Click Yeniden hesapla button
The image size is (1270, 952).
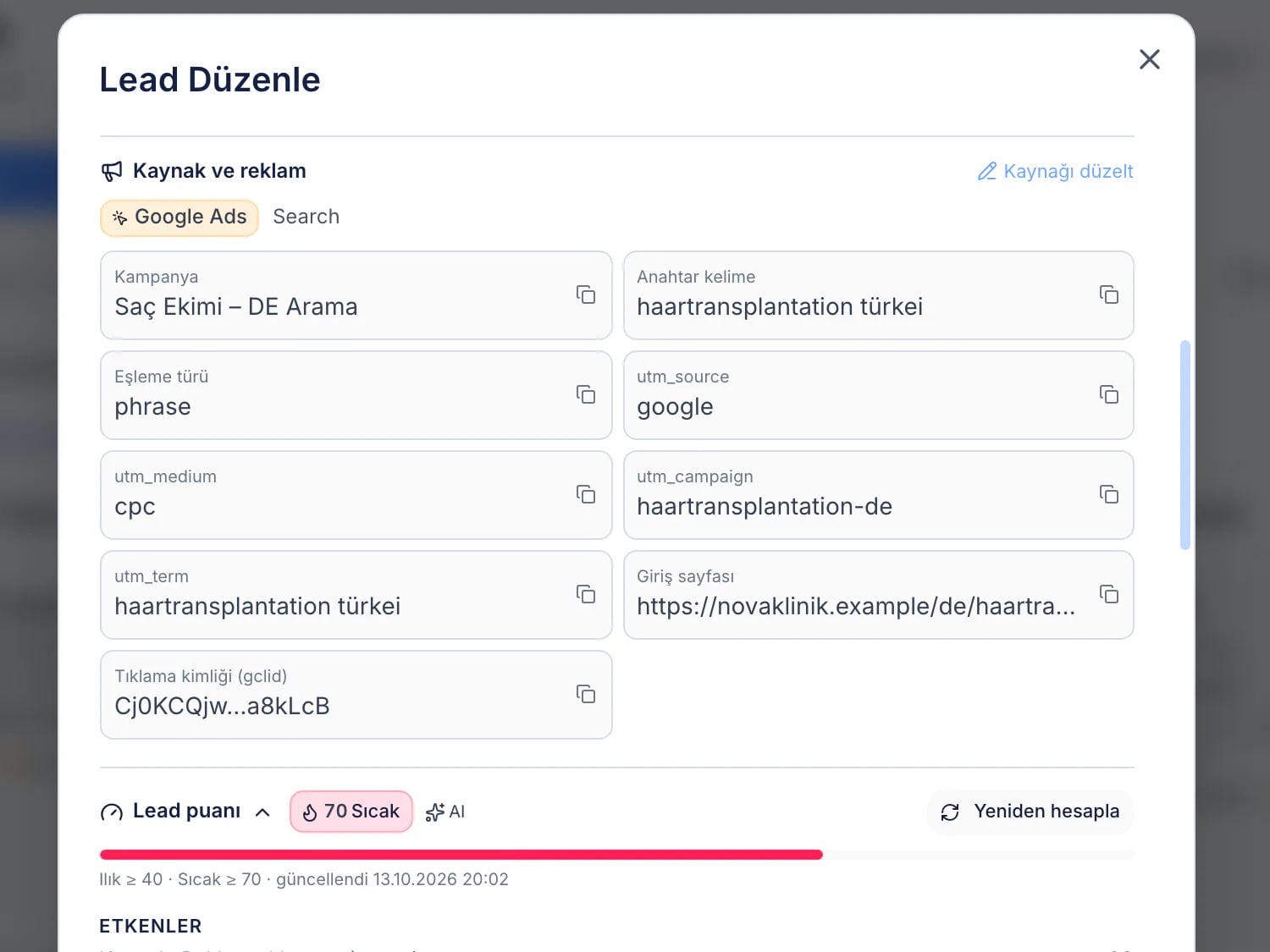1030,812
